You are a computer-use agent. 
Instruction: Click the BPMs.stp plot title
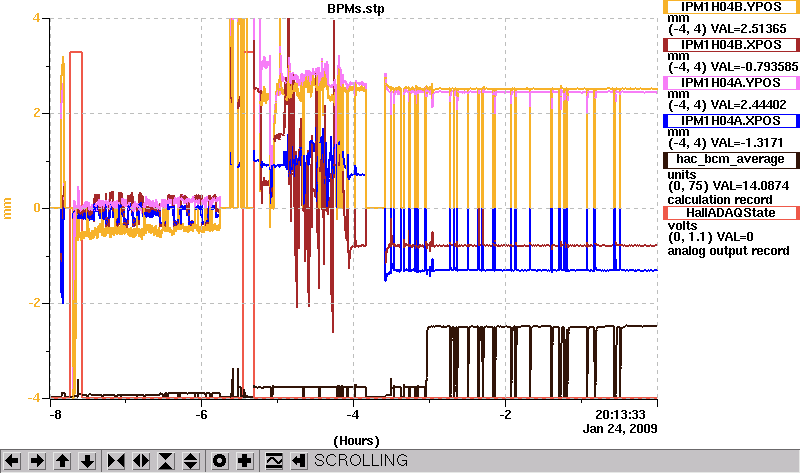point(356,9)
